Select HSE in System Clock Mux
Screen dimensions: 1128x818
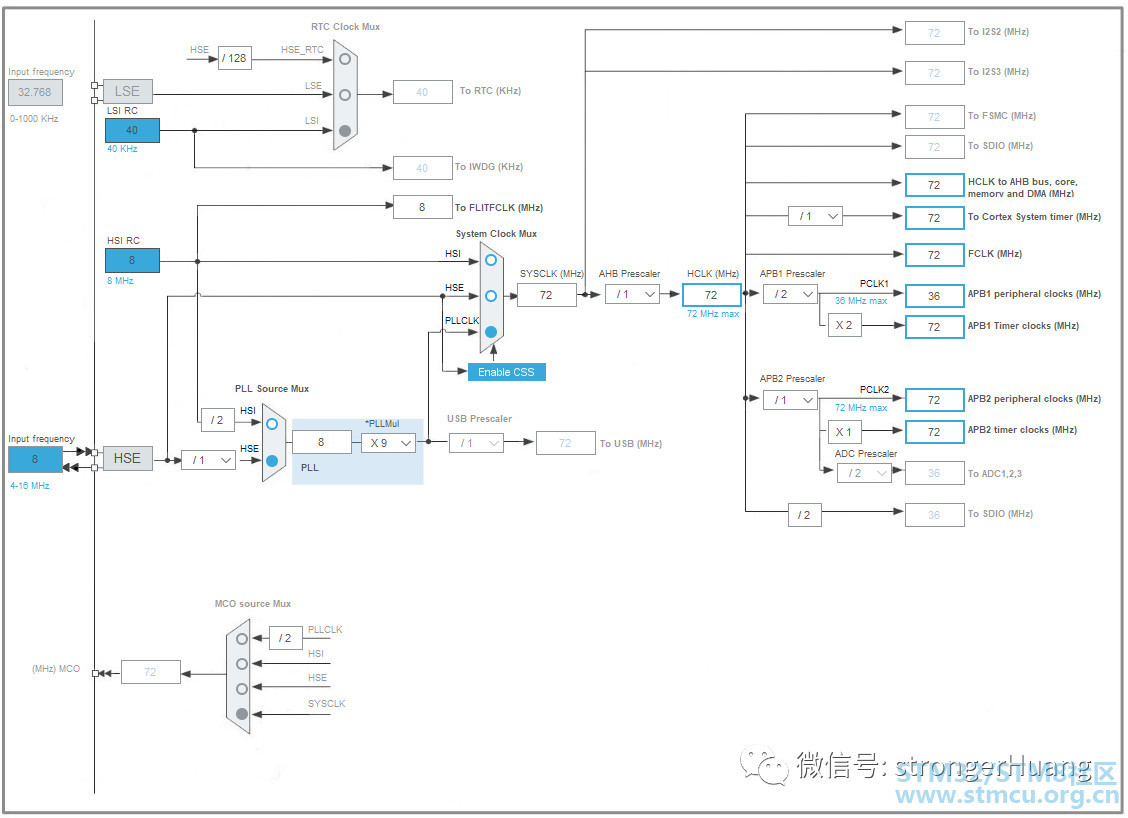pos(490,295)
